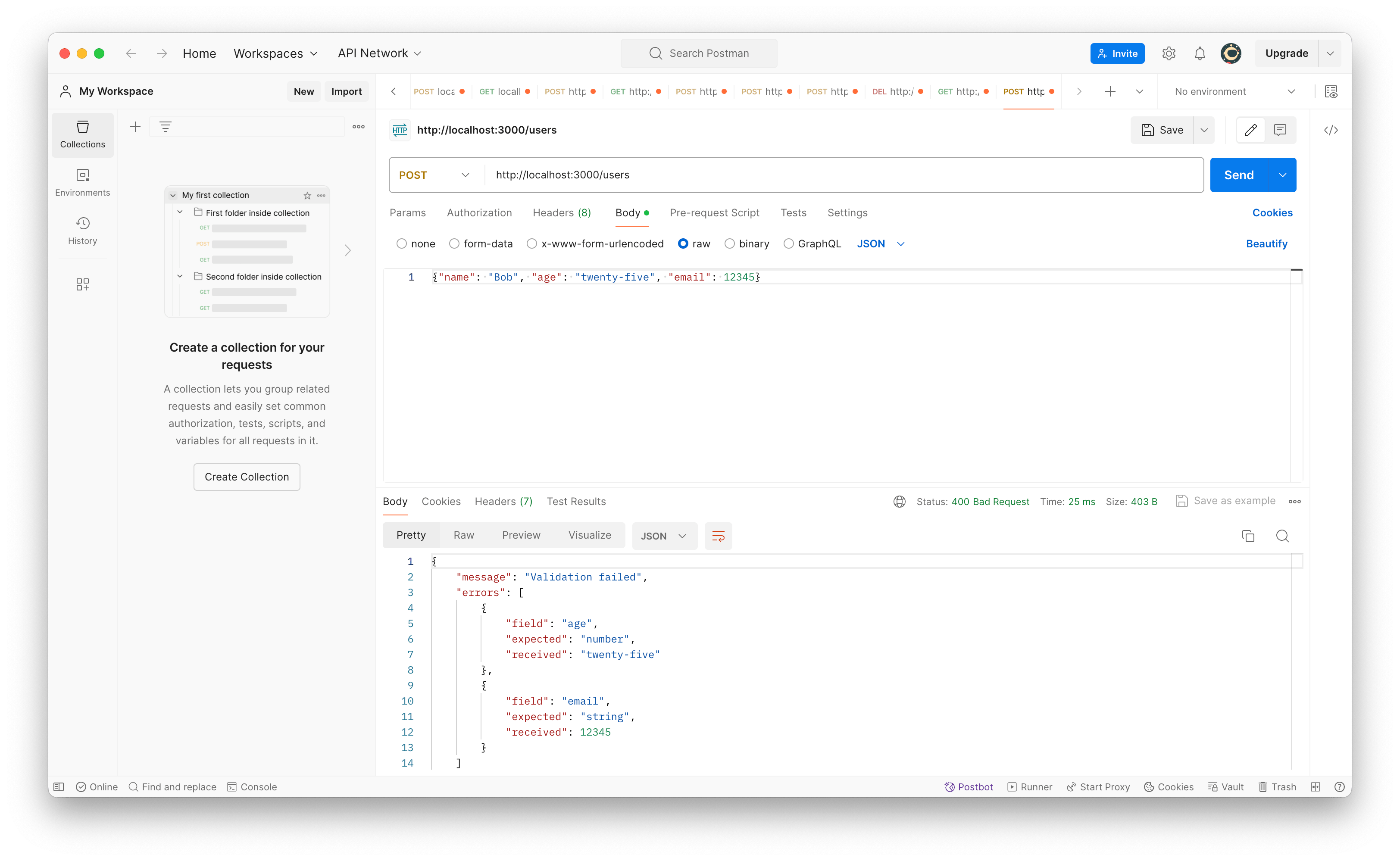Click the request URL input field
This screenshot has width=1400, height=861.
click(843, 175)
